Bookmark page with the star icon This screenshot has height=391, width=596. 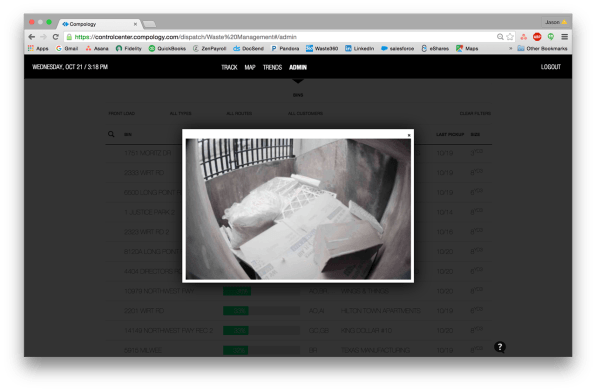click(510, 37)
